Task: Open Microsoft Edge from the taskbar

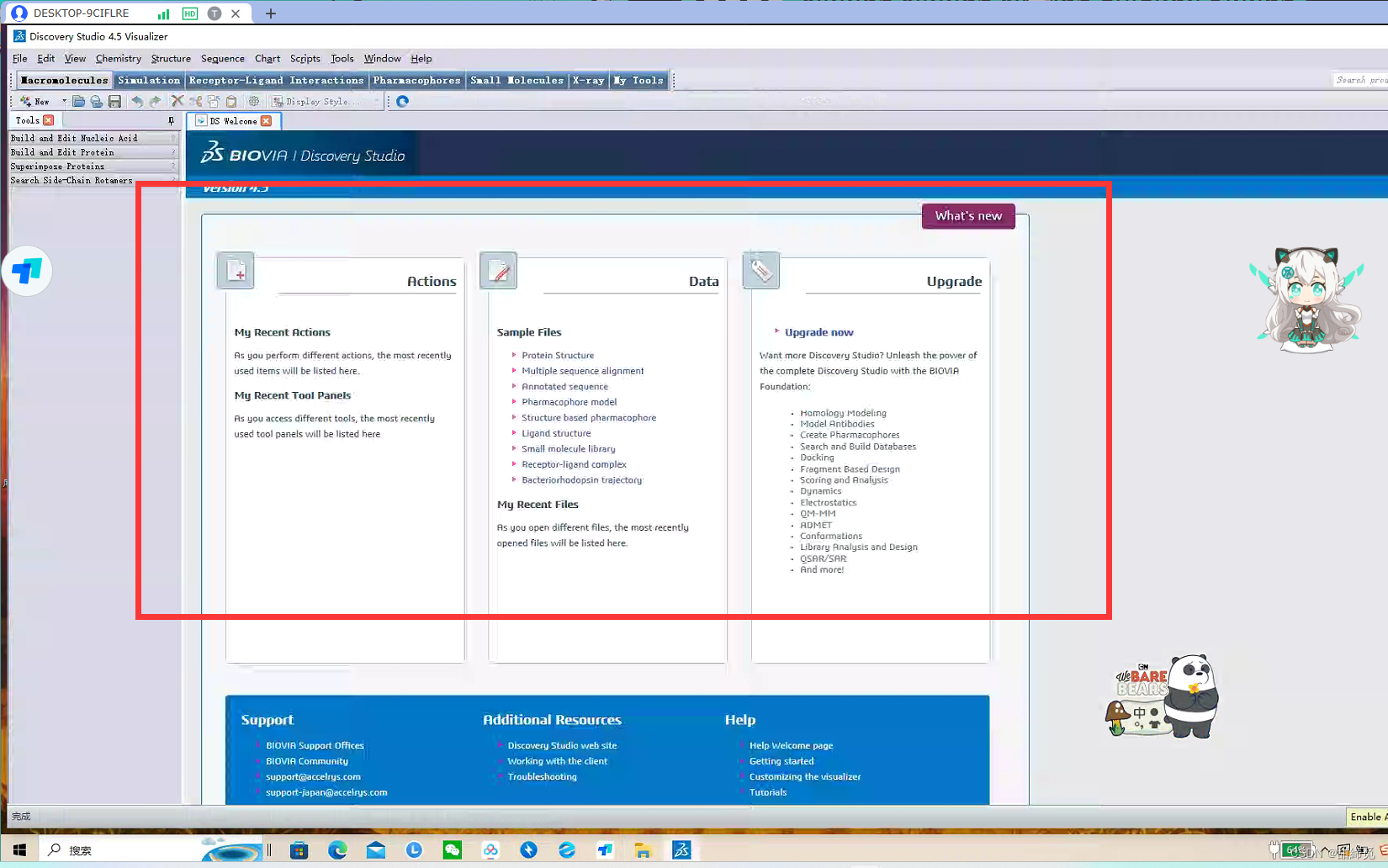Action: tap(337, 850)
